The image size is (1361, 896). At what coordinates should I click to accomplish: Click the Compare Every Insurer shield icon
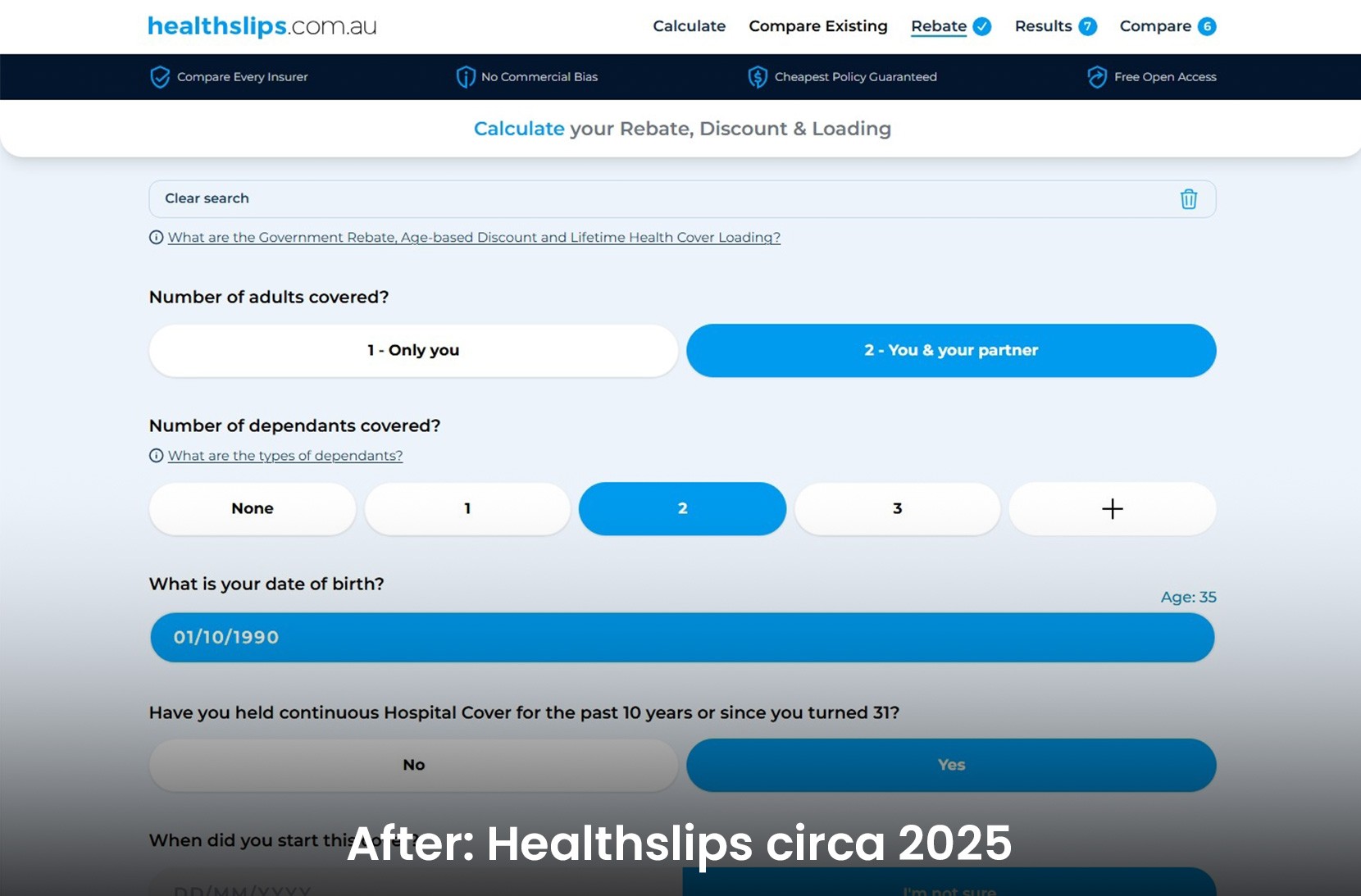[x=160, y=77]
